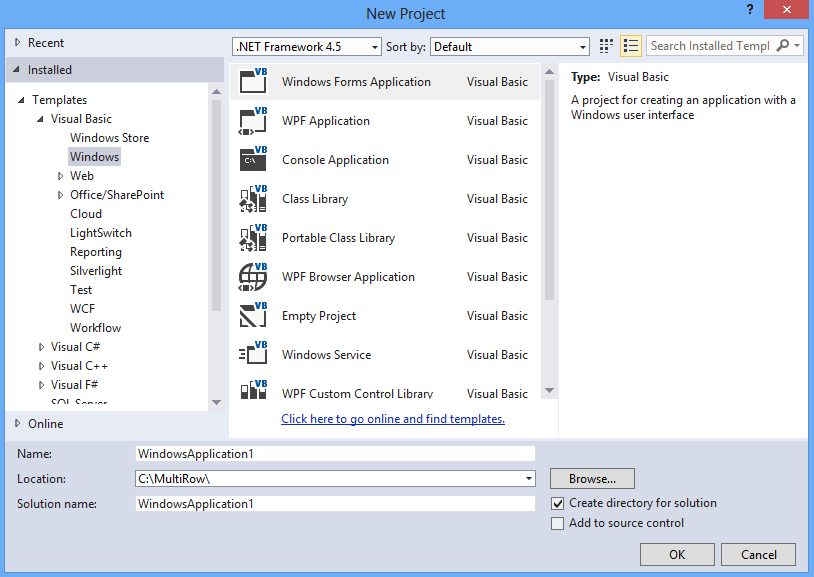Viewport: 814px width, 577px height.
Task: Click the tree panel scrollbar up arrow
Action: point(216,92)
